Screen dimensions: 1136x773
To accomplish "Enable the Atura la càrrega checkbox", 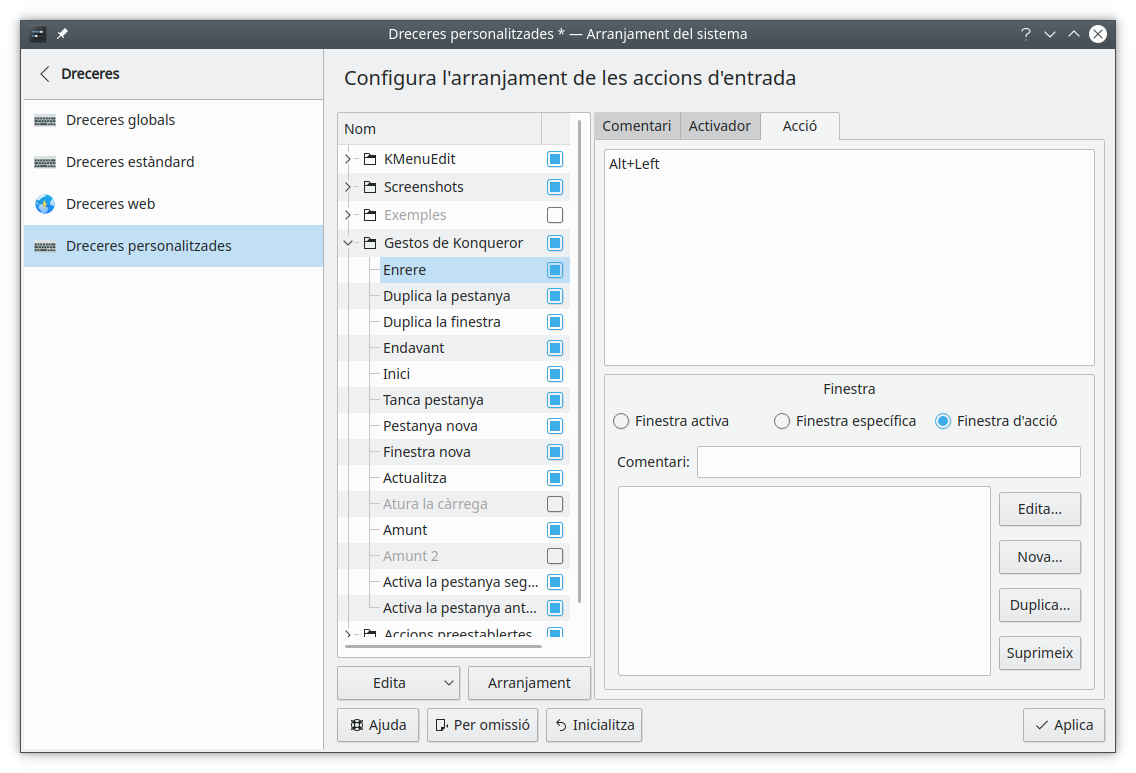I will (555, 504).
